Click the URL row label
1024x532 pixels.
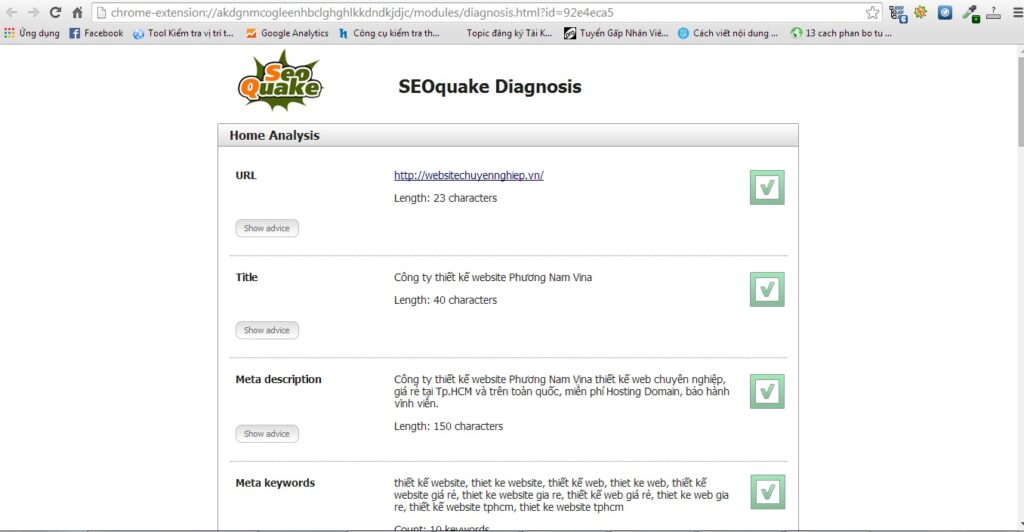(246, 175)
